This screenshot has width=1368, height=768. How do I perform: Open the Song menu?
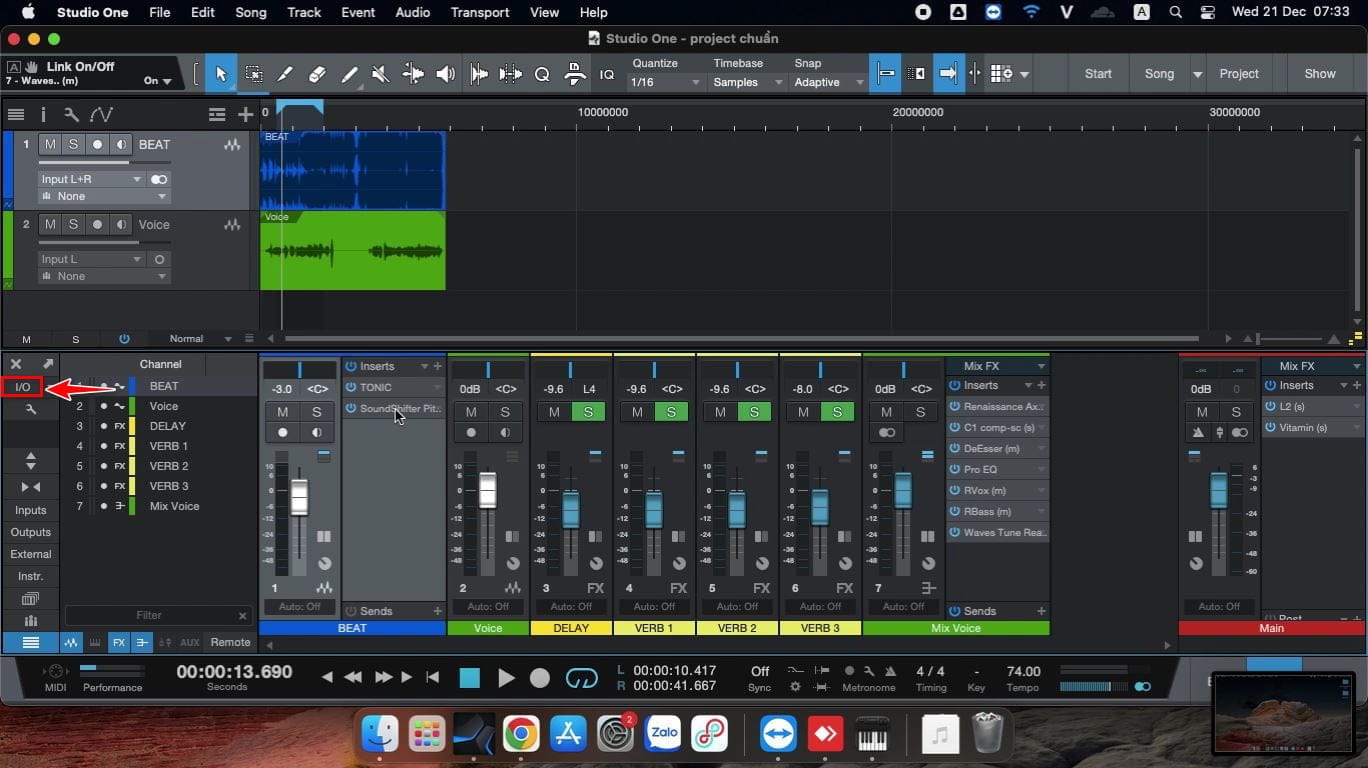(x=251, y=12)
